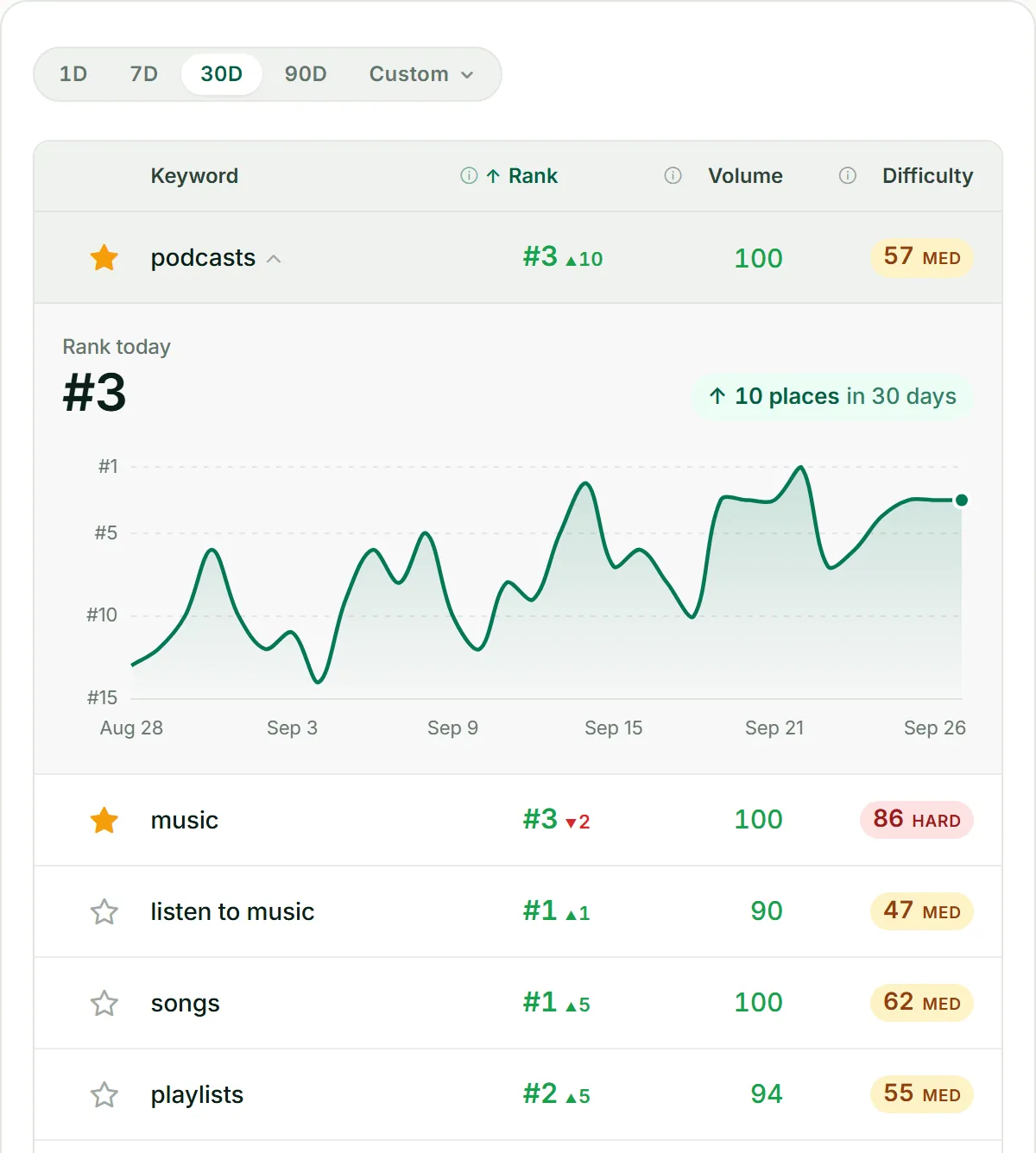Viewport: 1036px width, 1153px height.
Task: Click music rank #3 down 2
Action: [x=556, y=820]
